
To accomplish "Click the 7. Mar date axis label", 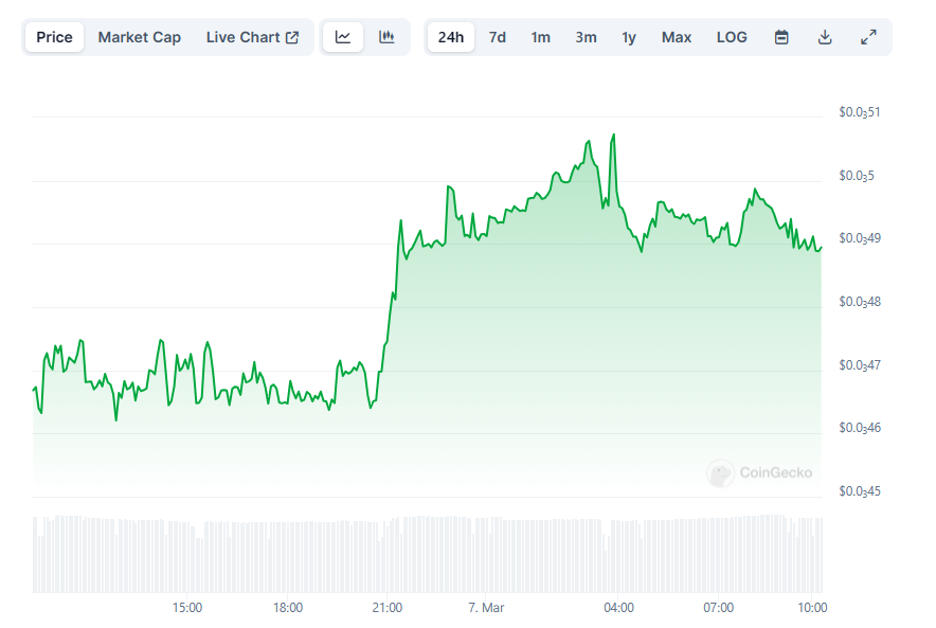I will [x=486, y=607].
